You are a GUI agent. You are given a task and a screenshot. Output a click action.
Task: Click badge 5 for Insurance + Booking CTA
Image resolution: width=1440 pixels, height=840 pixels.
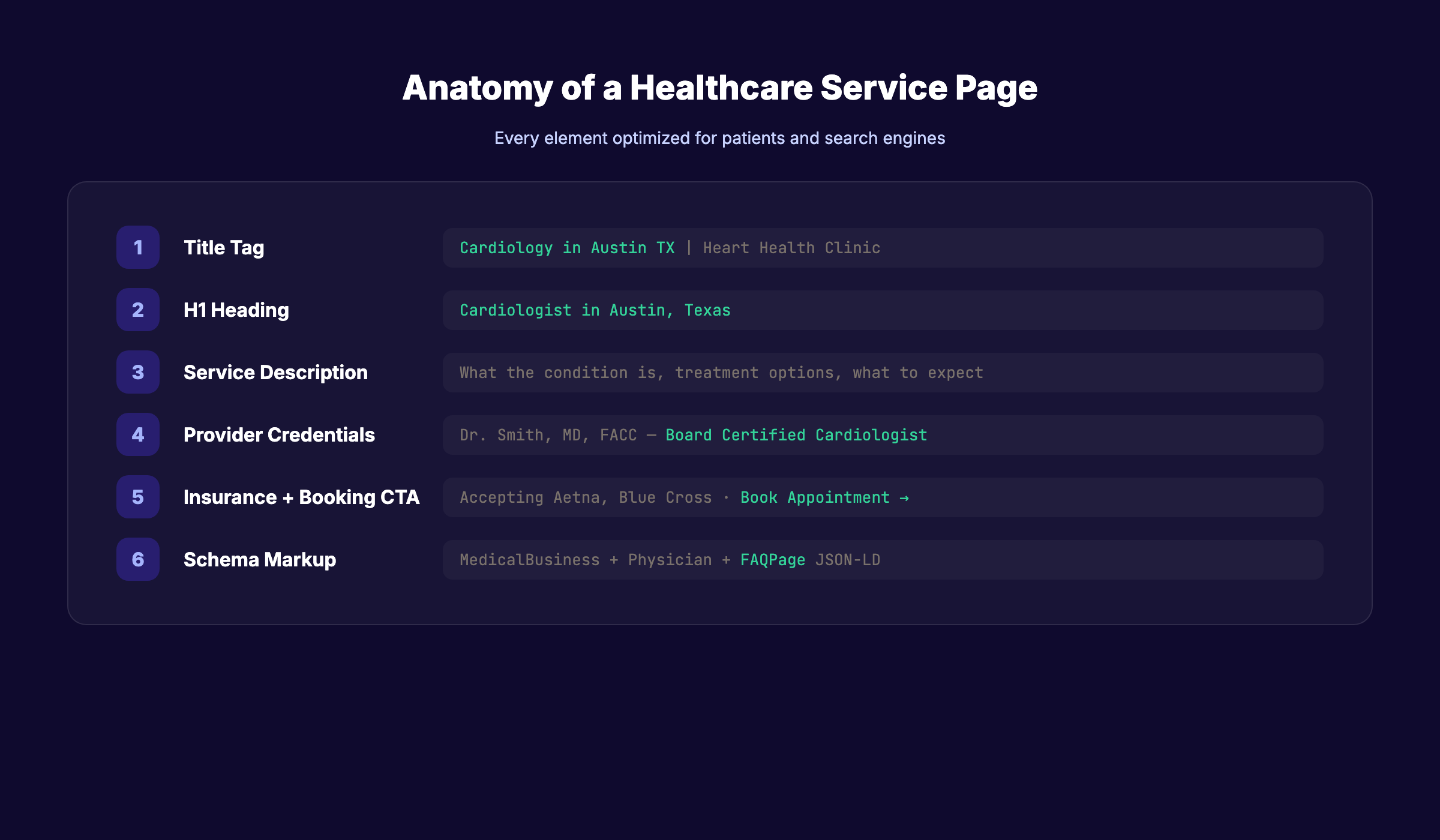[137, 497]
